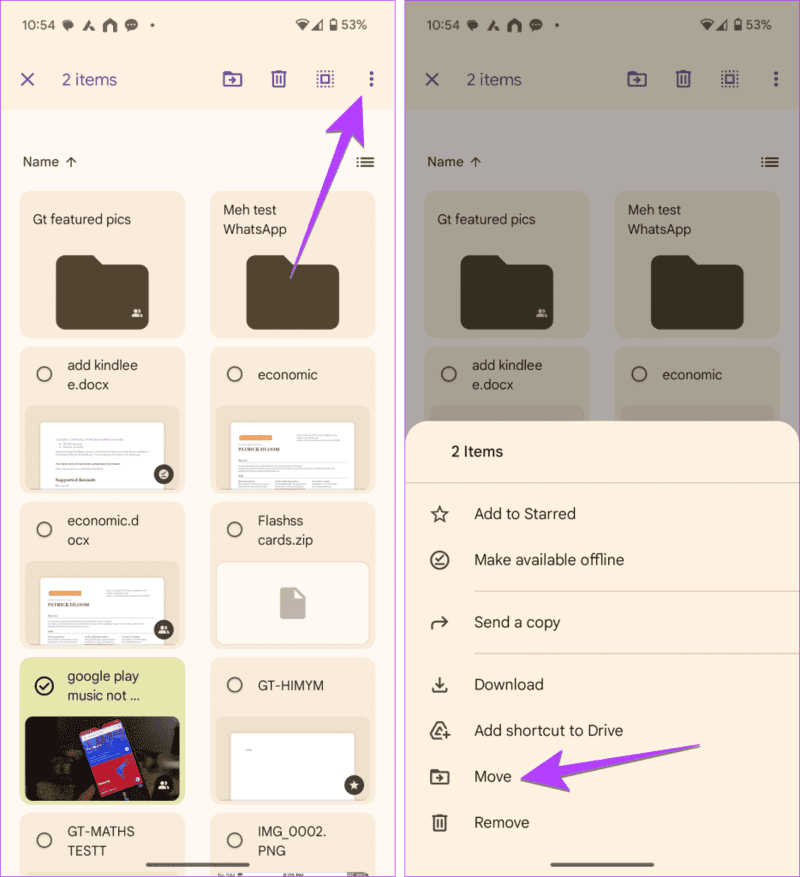Tap trash icon in right screen toolbar
Image resolution: width=800 pixels, height=877 pixels.
(x=683, y=79)
